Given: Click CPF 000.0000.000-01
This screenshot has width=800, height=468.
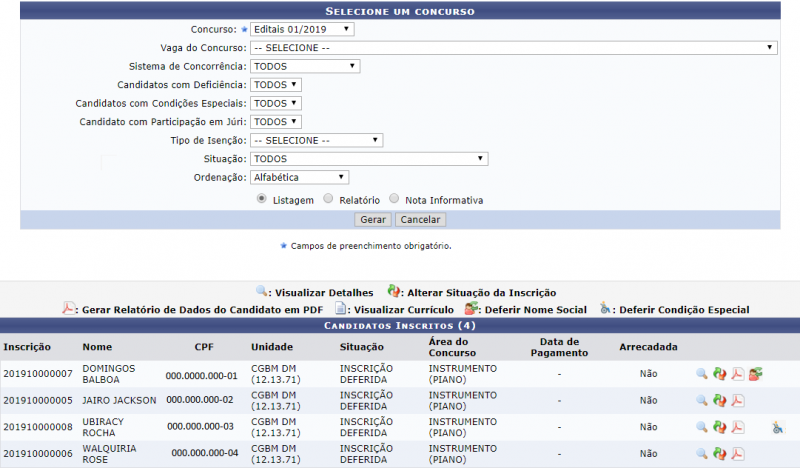Looking at the screenshot, I should pyautogui.click(x=202, y=376).
